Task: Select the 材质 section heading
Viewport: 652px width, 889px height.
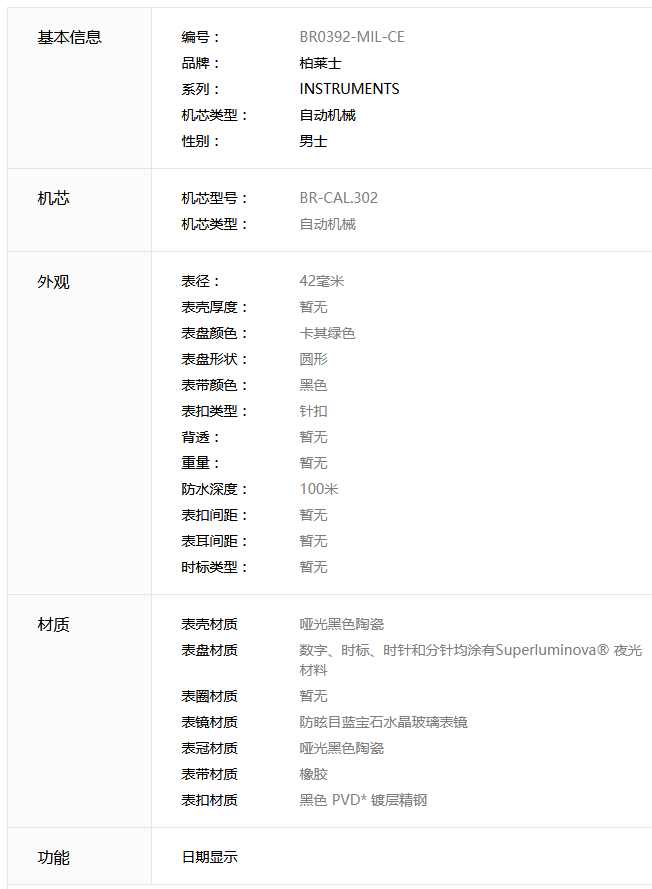Action: [53, 625]
